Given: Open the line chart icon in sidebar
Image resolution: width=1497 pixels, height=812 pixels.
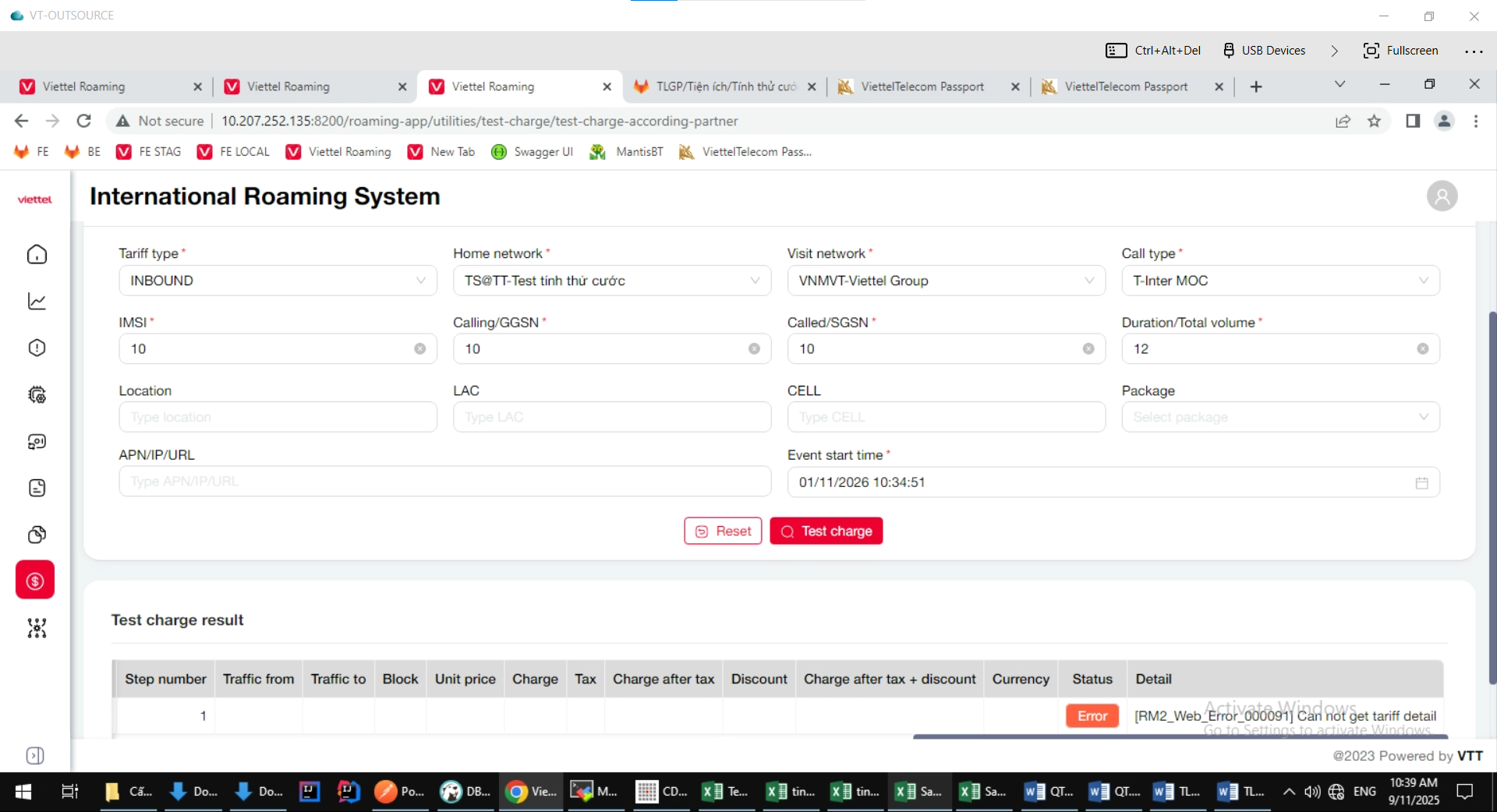Looking at the screenshot, I should pyautogui.click(x=37, y=302).
